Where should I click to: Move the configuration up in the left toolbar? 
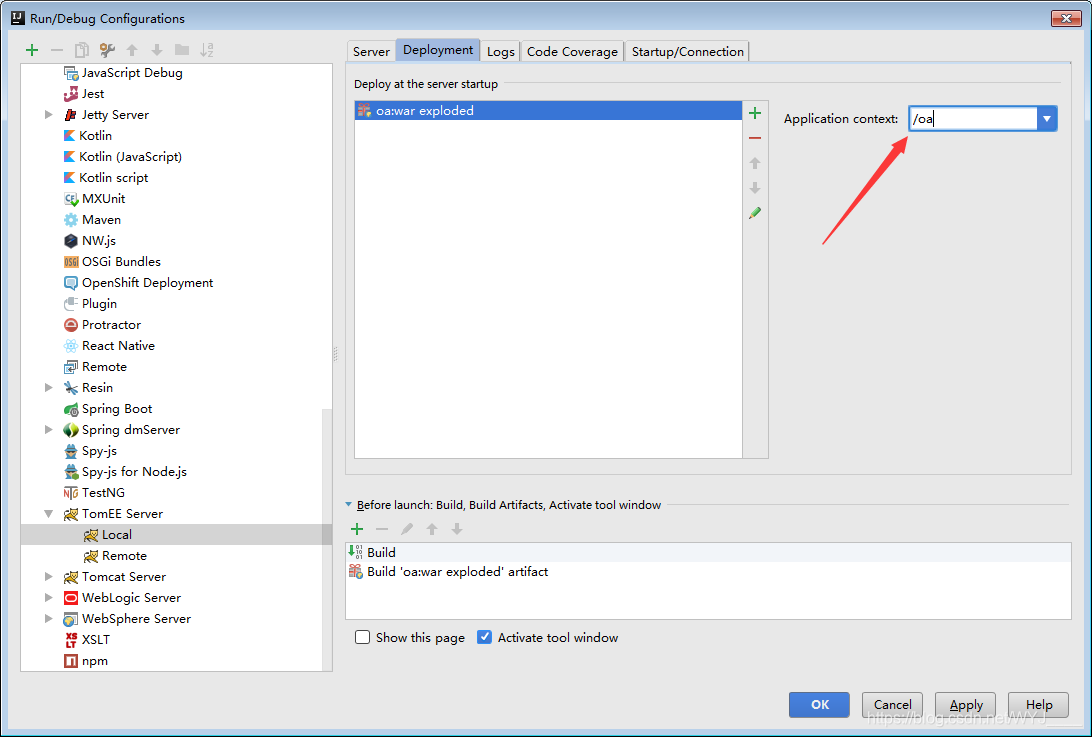(x=132, y=49)
